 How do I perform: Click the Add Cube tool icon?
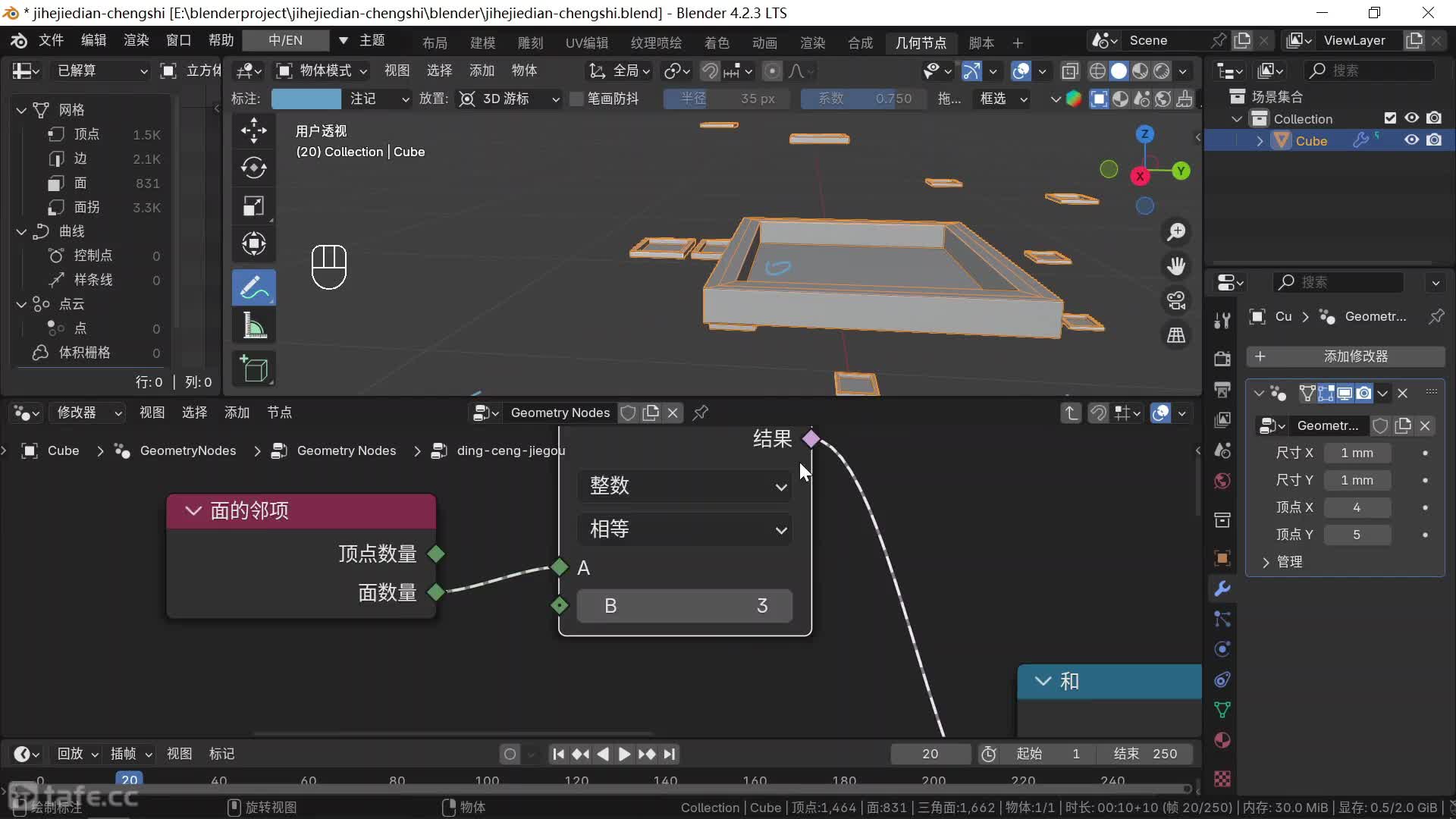pos(253,369)
